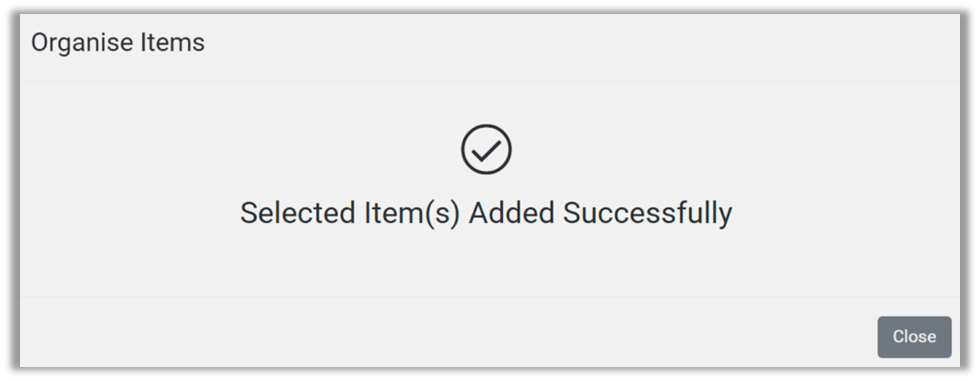Click the word "Successfully" in the message
This screenshot has width=980, height=381.
click(x=648, y=213)
